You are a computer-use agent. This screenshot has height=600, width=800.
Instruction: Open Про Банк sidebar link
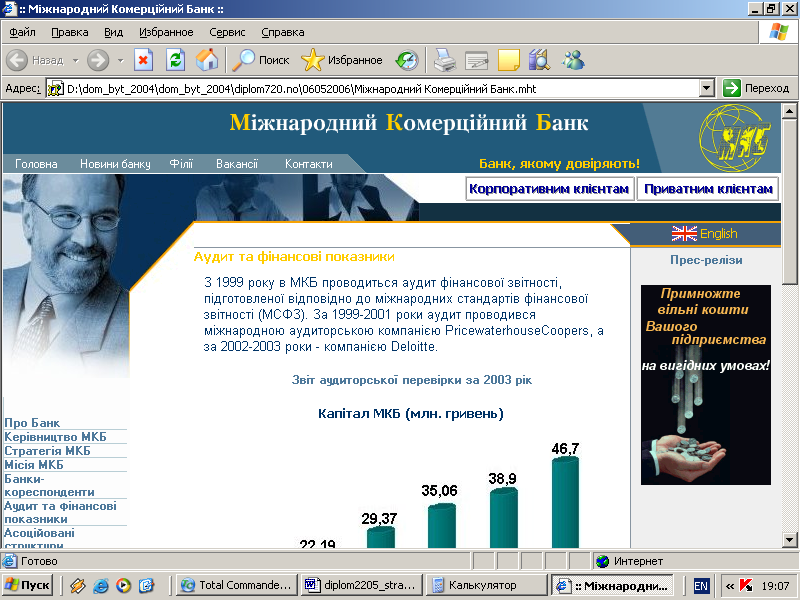click(32, 423)
